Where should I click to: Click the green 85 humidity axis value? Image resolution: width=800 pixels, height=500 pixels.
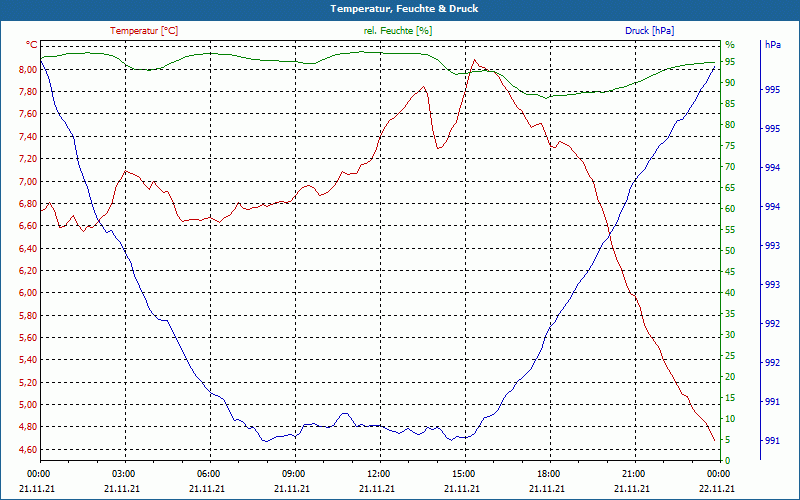[730, 104]
